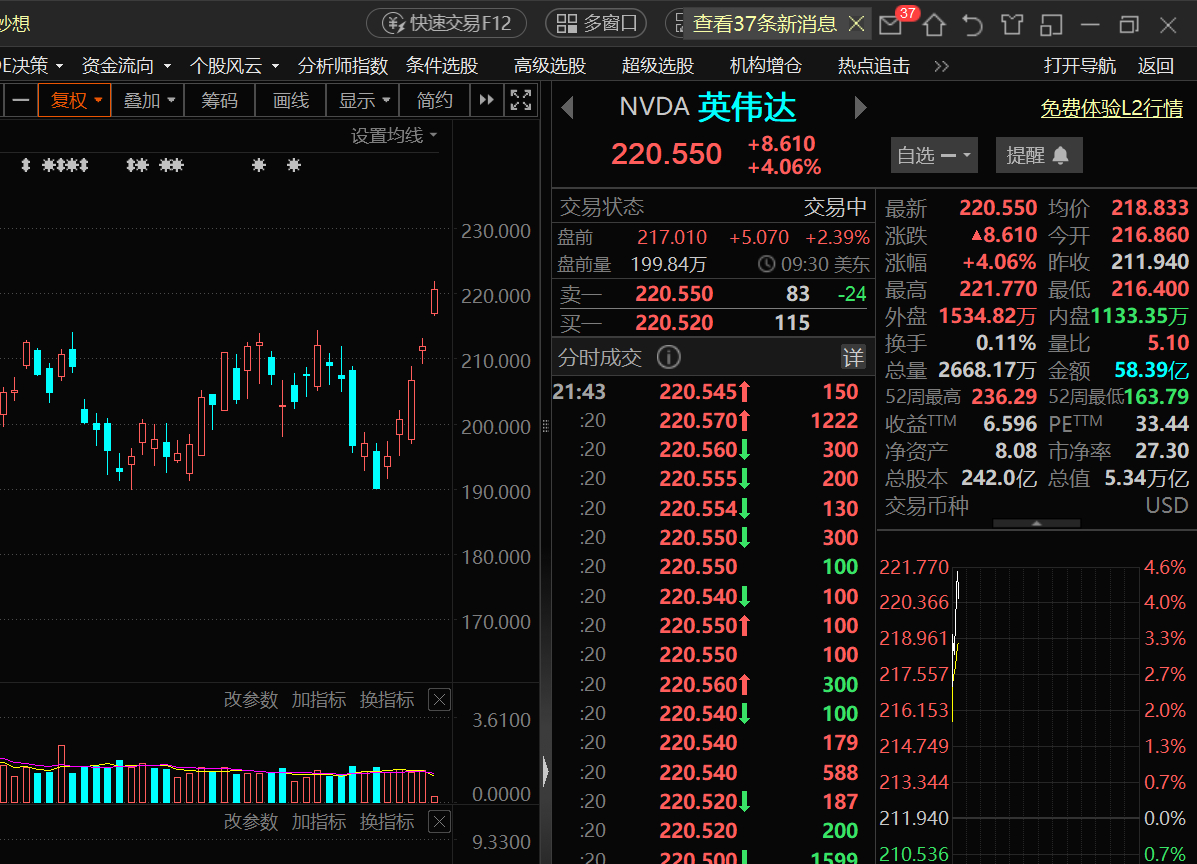Collapse the quote details panel up arrow
The width and height of the screenshot is (1197, 864).
click(x=1036, y=524)
